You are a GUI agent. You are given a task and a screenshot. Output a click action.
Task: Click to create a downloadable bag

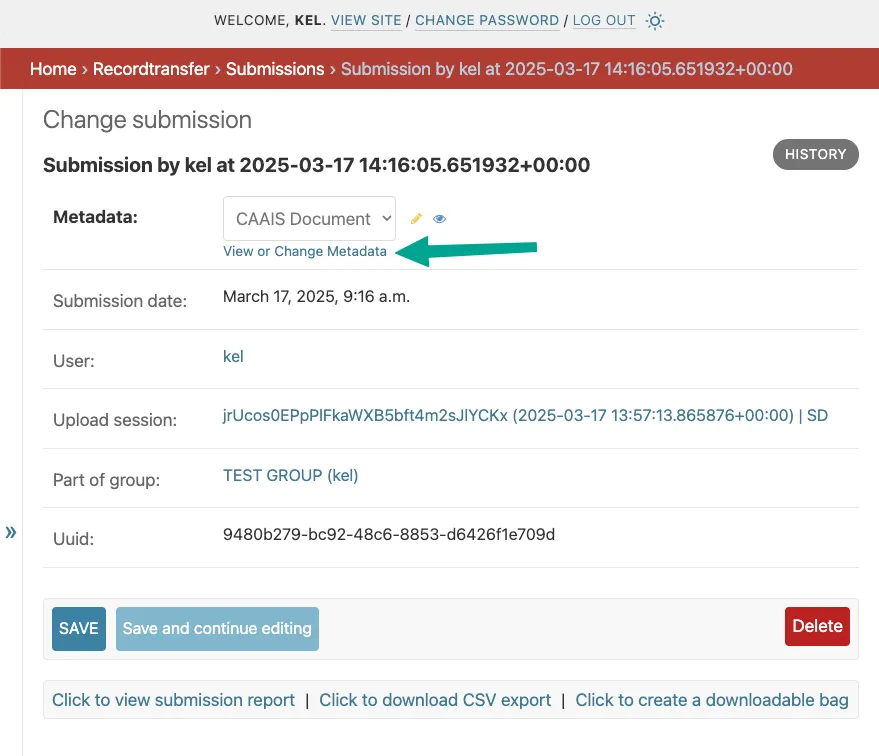point(712,700)
